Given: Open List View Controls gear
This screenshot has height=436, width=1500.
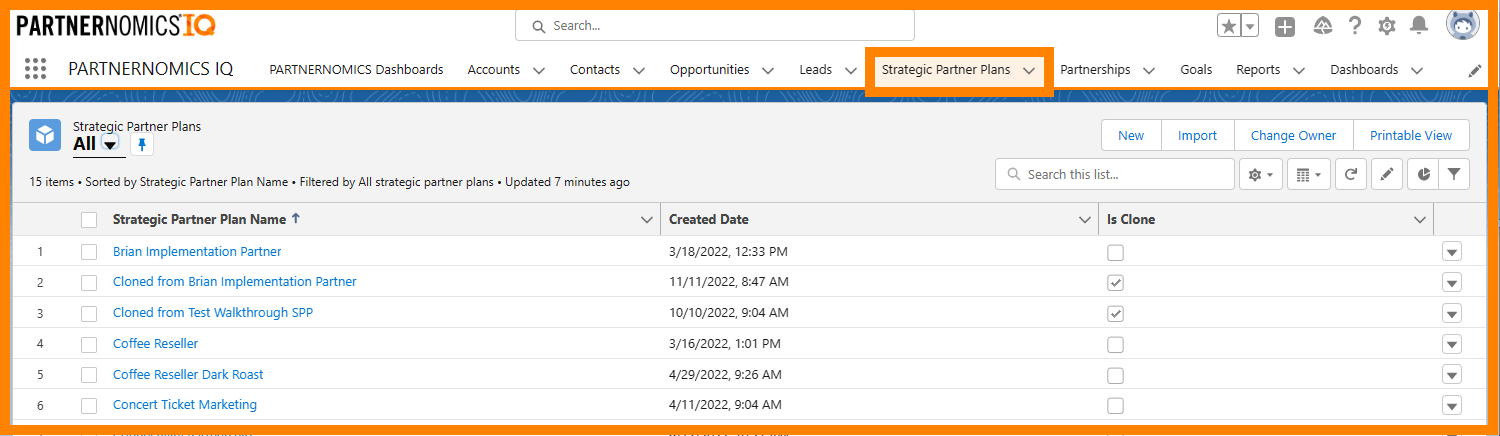Looking at the screenshot, I should point(1260,174).
